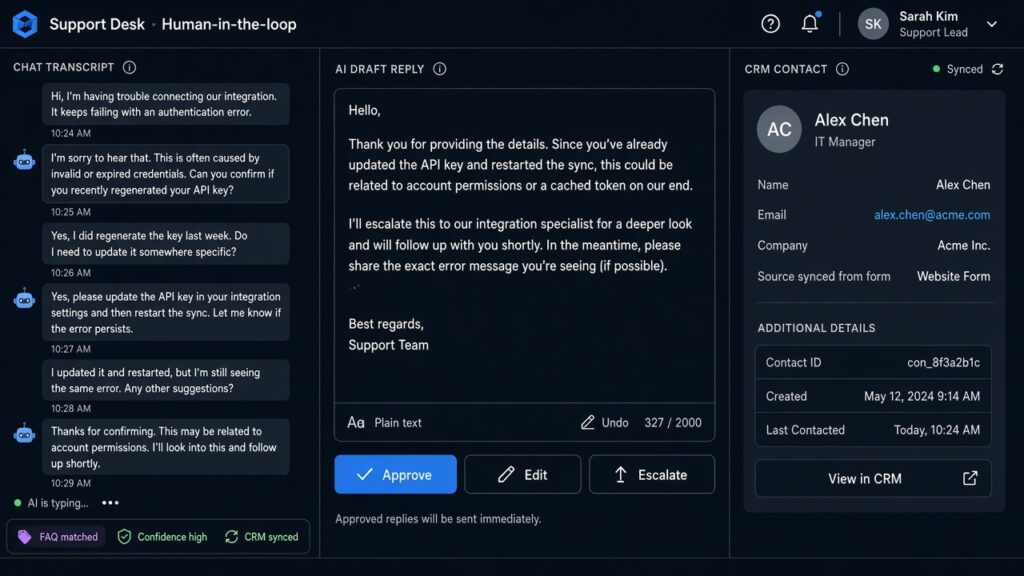Viewport: 1024px width, 576px height.
Task: Click the Confidence high badge
Action: [x=162, y=537]
